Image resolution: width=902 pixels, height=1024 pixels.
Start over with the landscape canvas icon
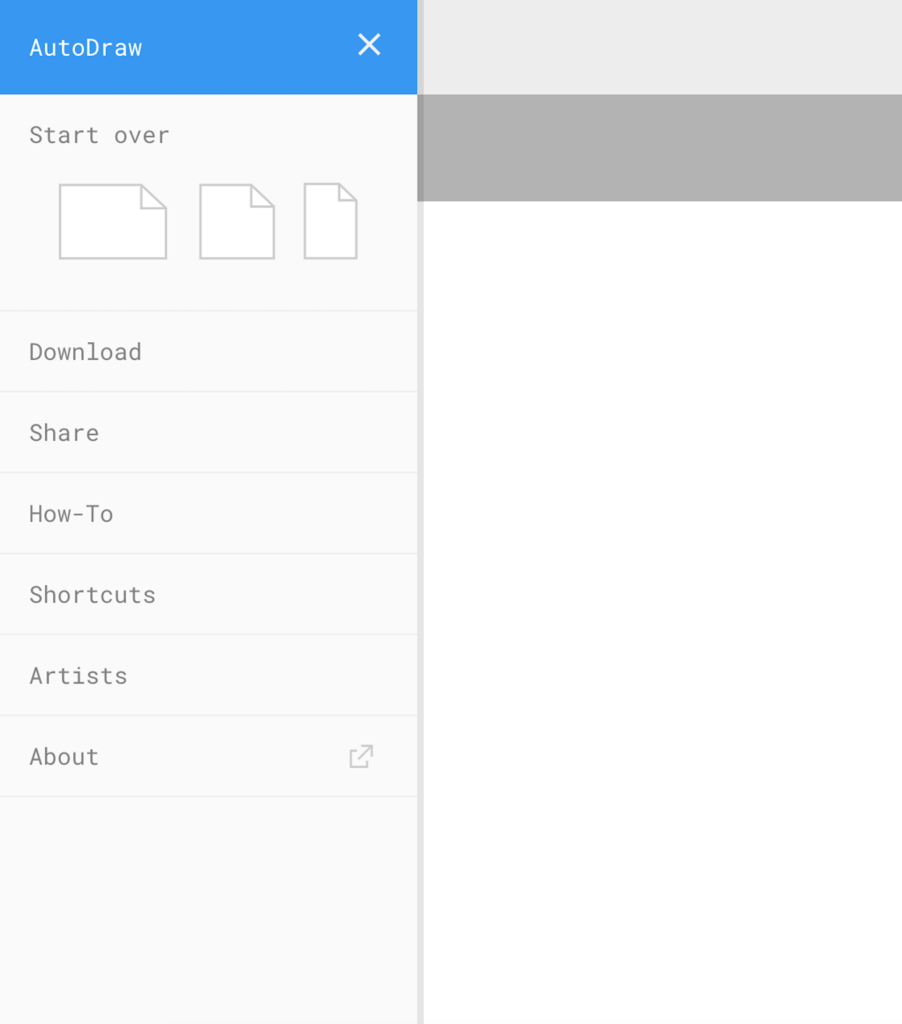point(113,221)
